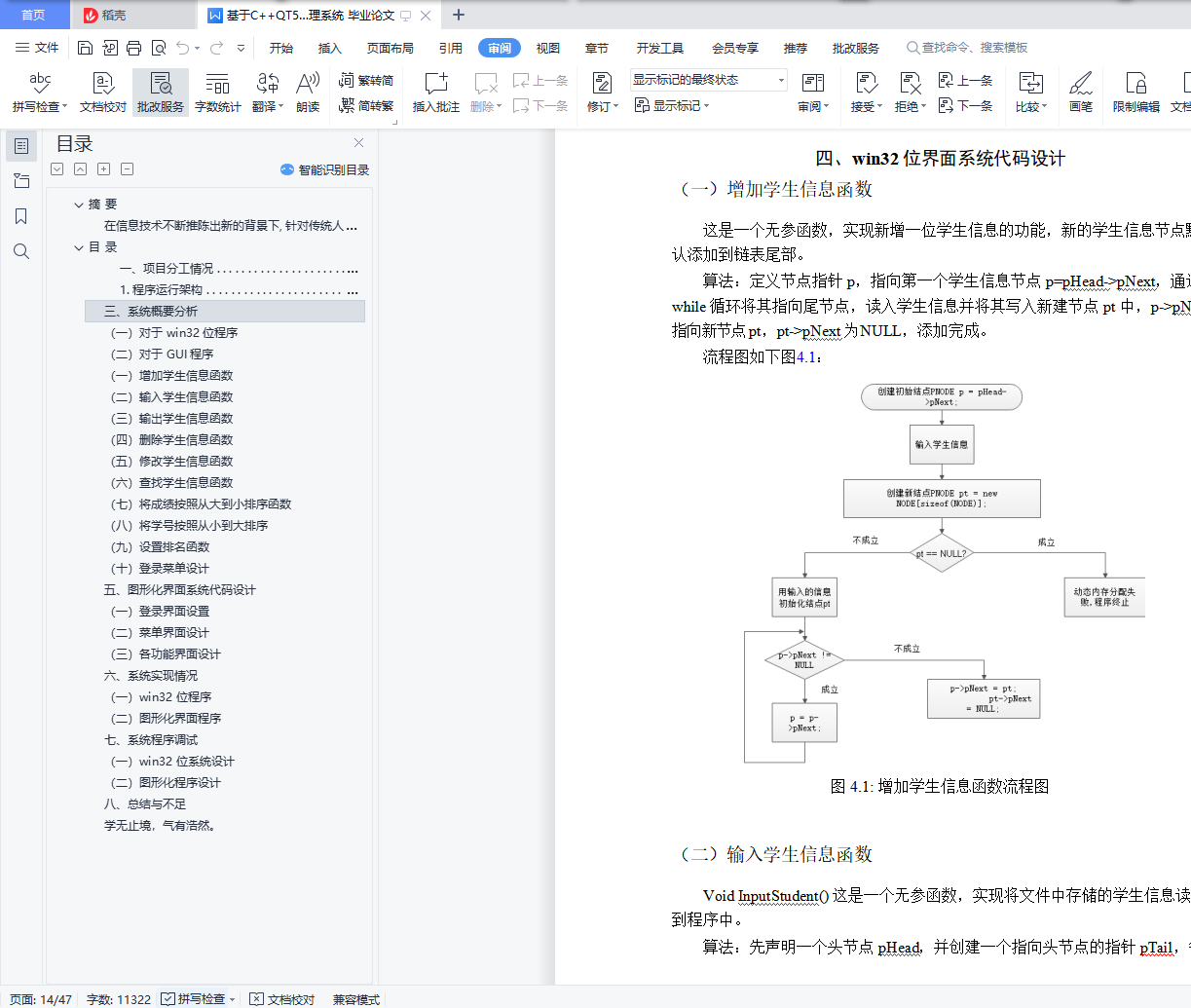Collapse the 摘 要 outline entry

click(x=79, y=205)
